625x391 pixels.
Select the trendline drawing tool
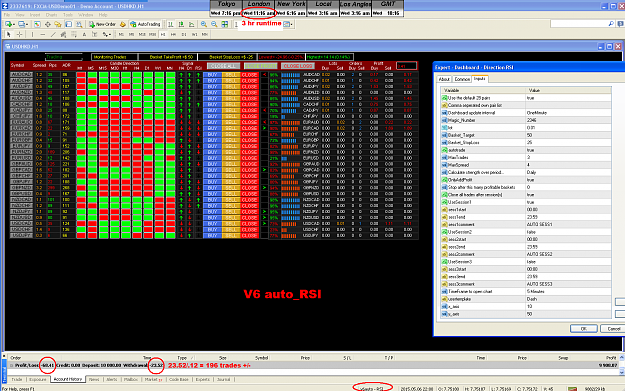(53, 35)
